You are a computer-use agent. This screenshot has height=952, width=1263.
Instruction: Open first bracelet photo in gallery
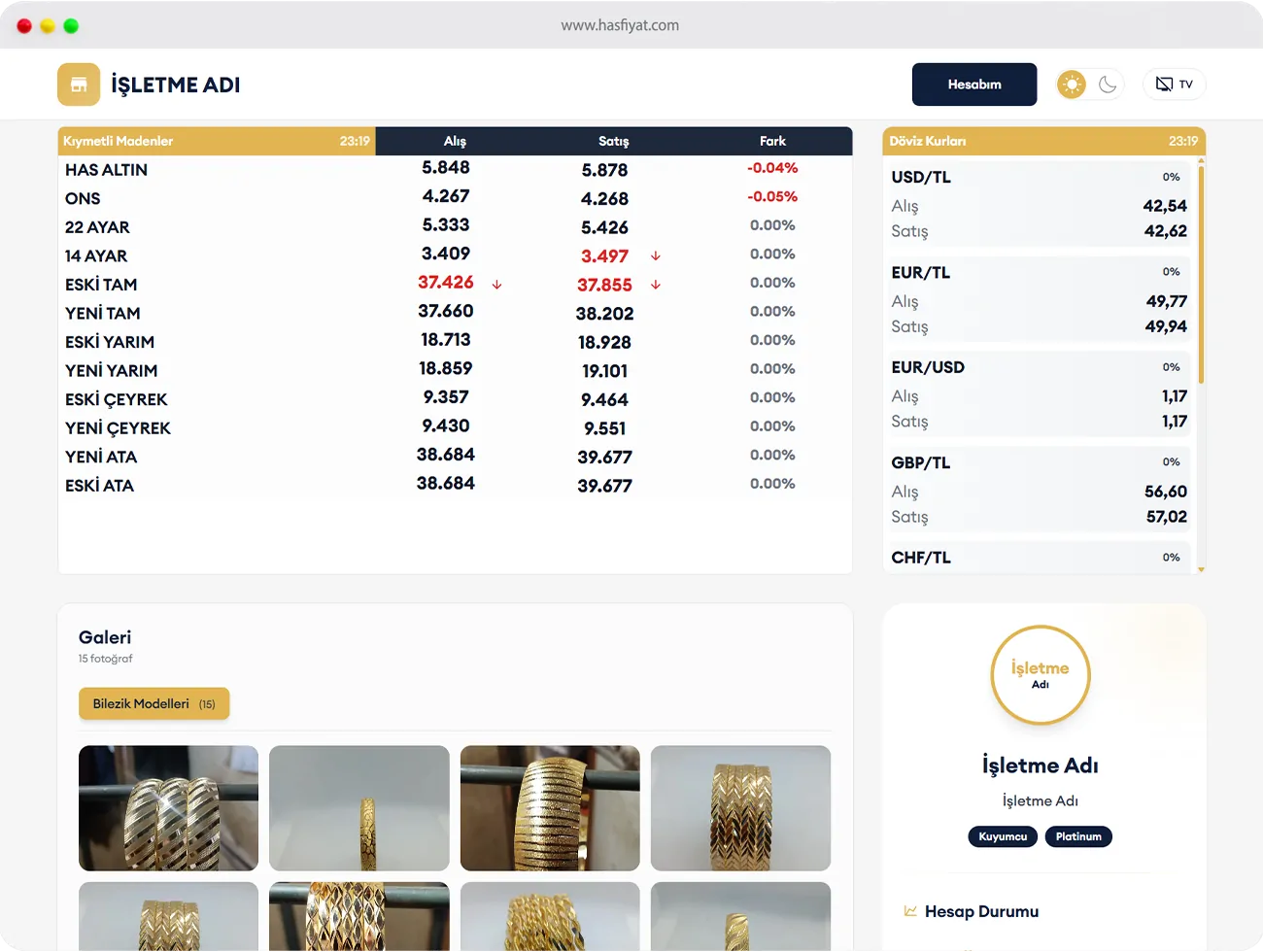(168, 808)
